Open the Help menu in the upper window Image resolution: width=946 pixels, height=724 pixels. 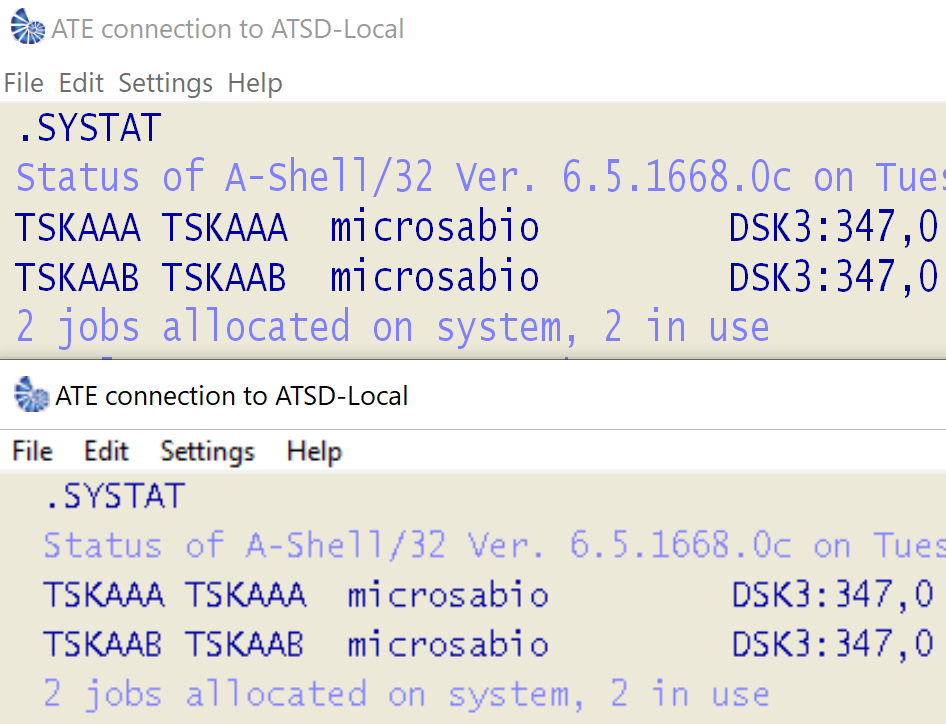pyautogui.click(x=255, y=83)
